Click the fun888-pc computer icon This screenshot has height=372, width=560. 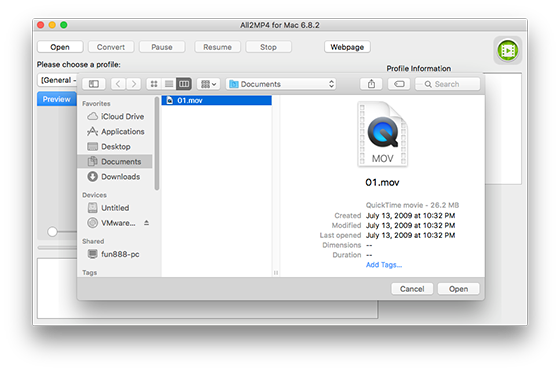[92, 254]
